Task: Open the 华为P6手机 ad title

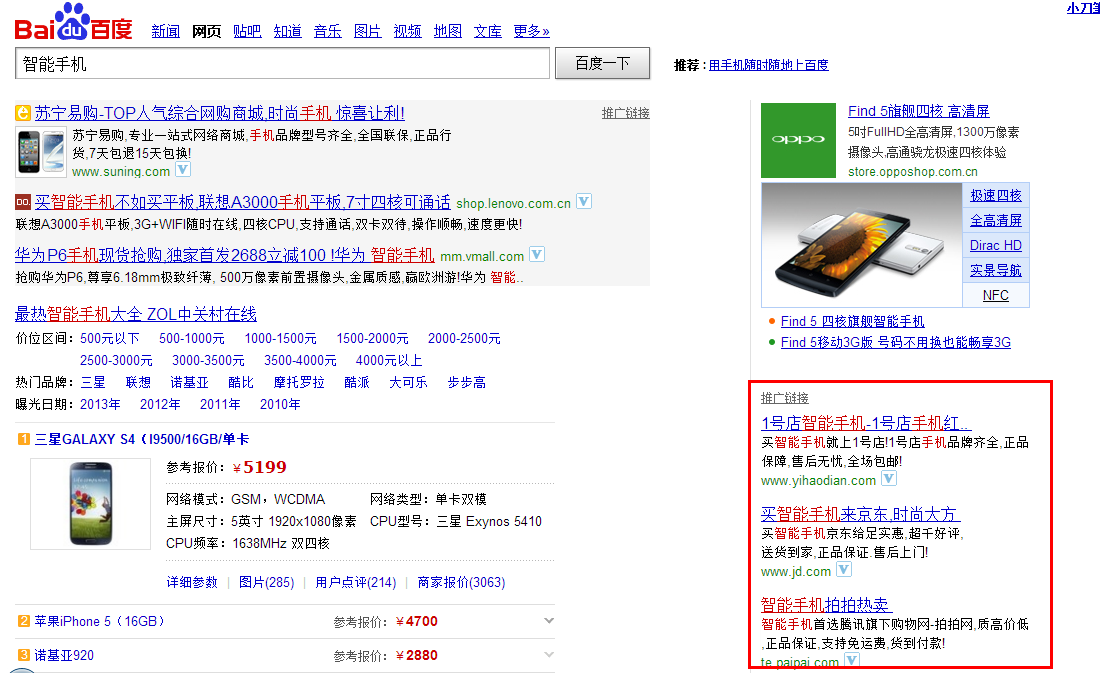Action: pos(224,255)
